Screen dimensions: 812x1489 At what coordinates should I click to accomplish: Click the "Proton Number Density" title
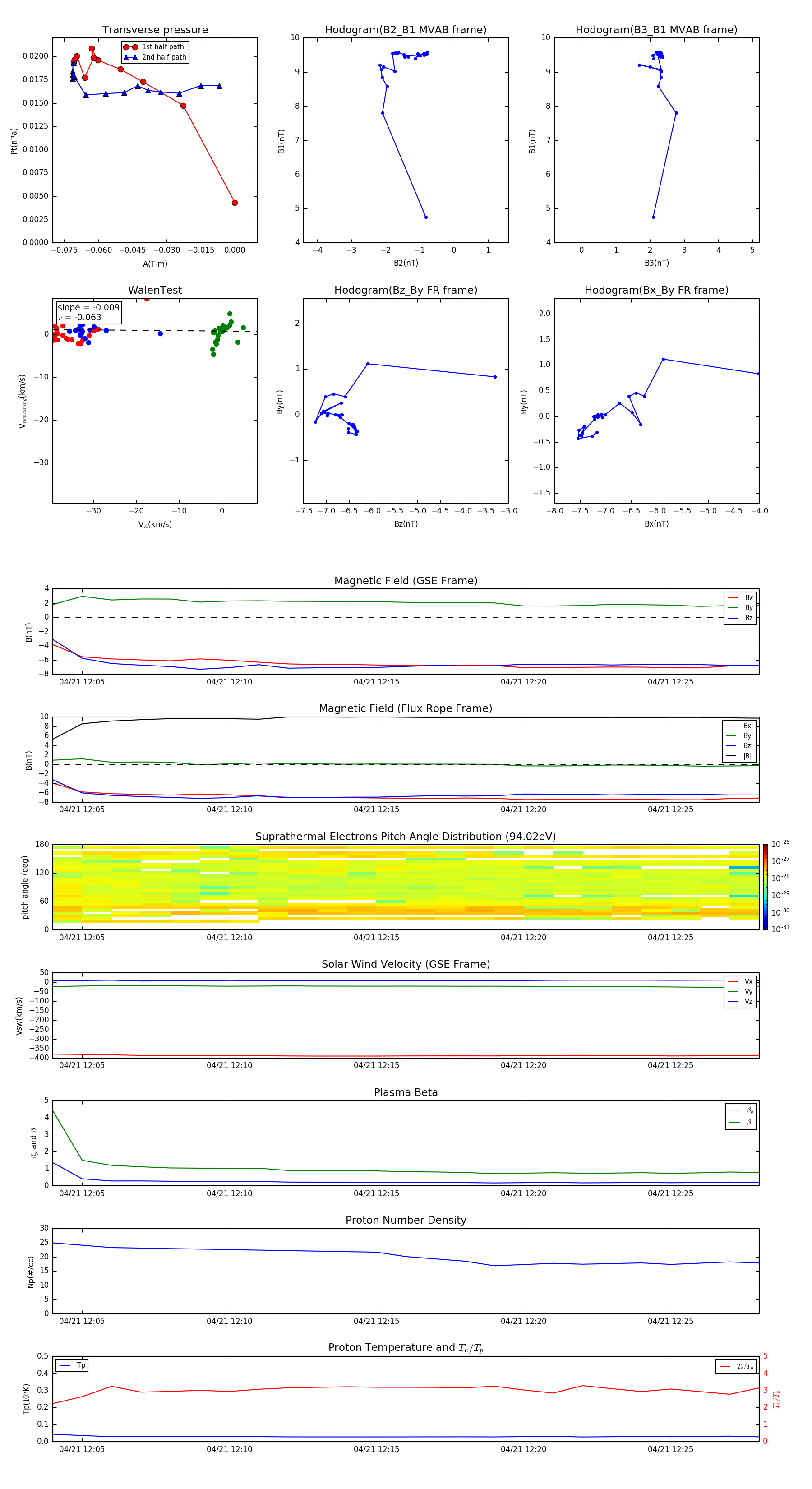click(x=406, y=1220)
